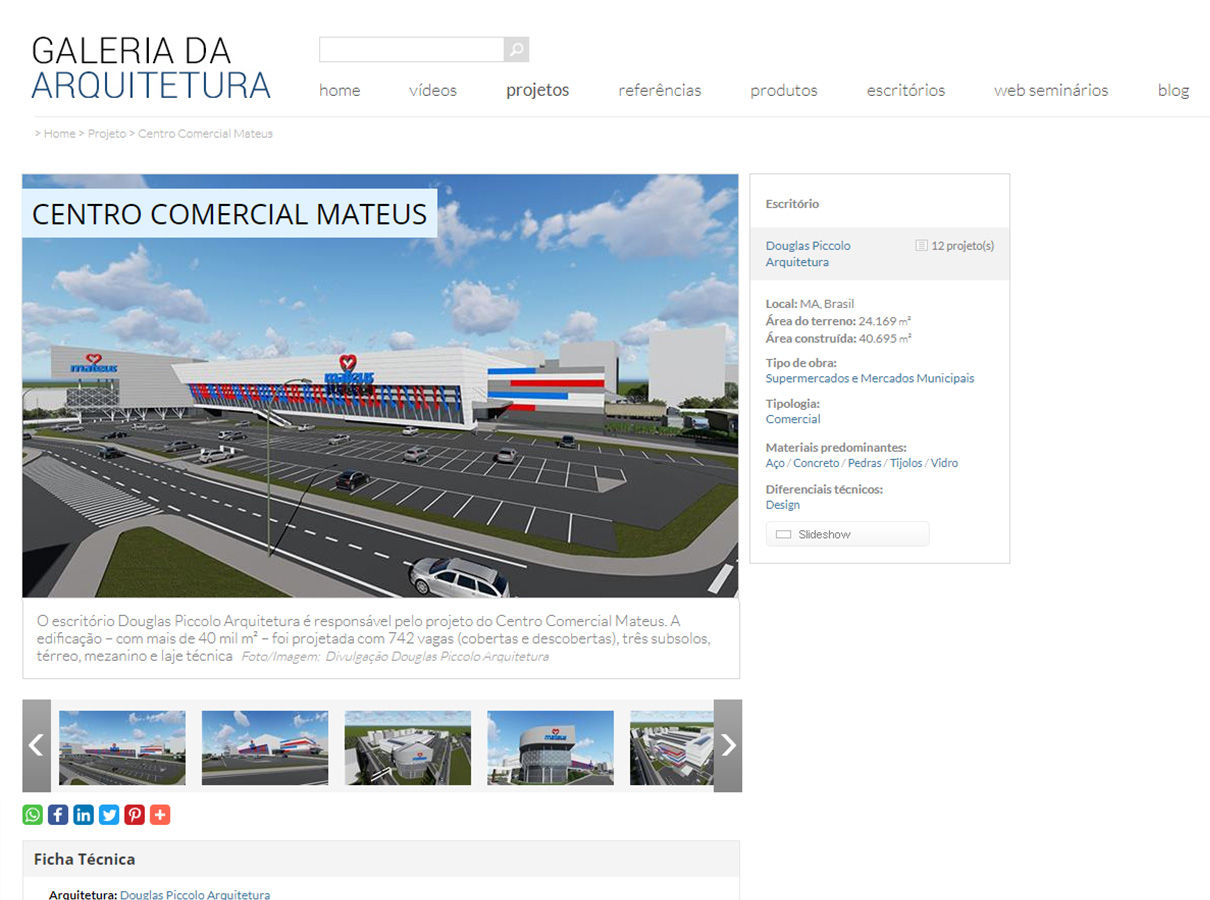Show previous thumbnails with left arrow
1210x900 pixels.
click(36, 745)
